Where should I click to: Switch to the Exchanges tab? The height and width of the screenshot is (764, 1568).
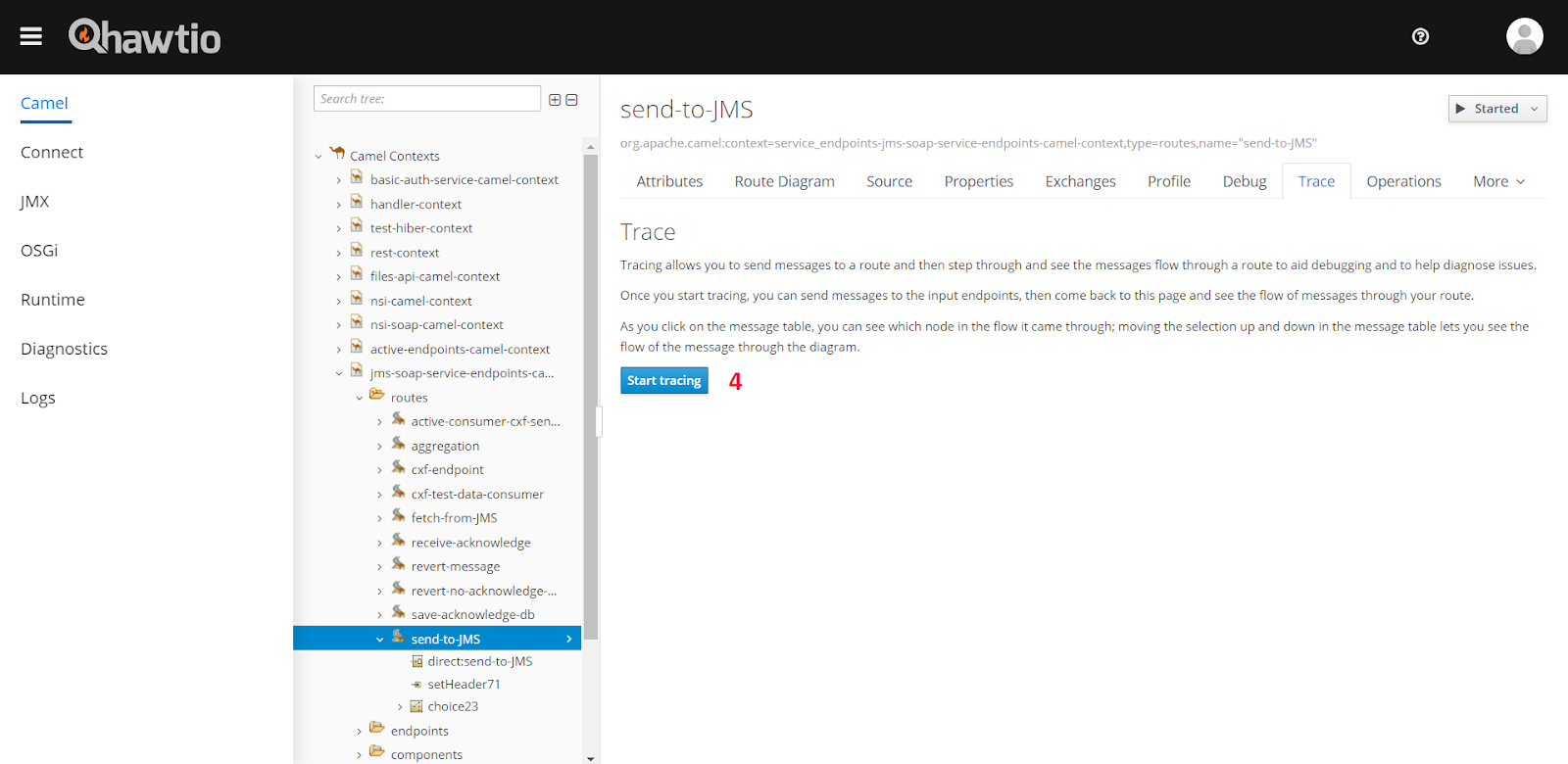(1080, 181)
